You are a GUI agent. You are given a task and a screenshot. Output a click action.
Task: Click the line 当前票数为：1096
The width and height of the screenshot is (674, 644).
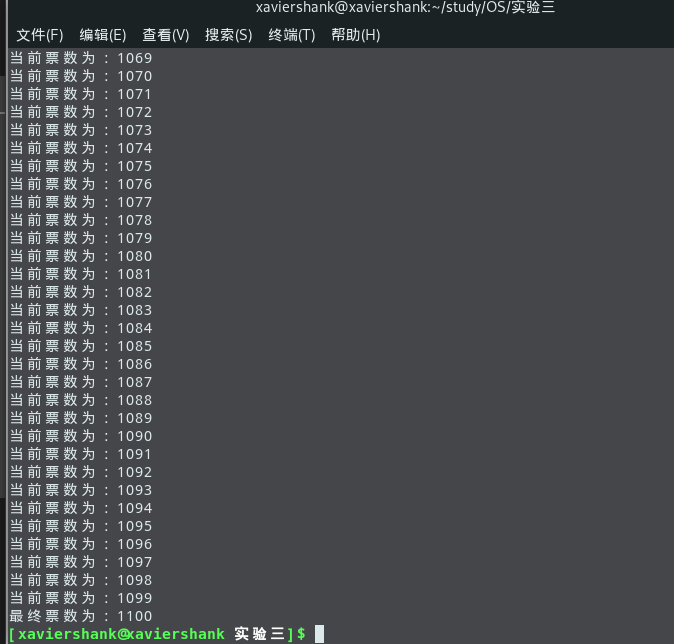(81, 544)
